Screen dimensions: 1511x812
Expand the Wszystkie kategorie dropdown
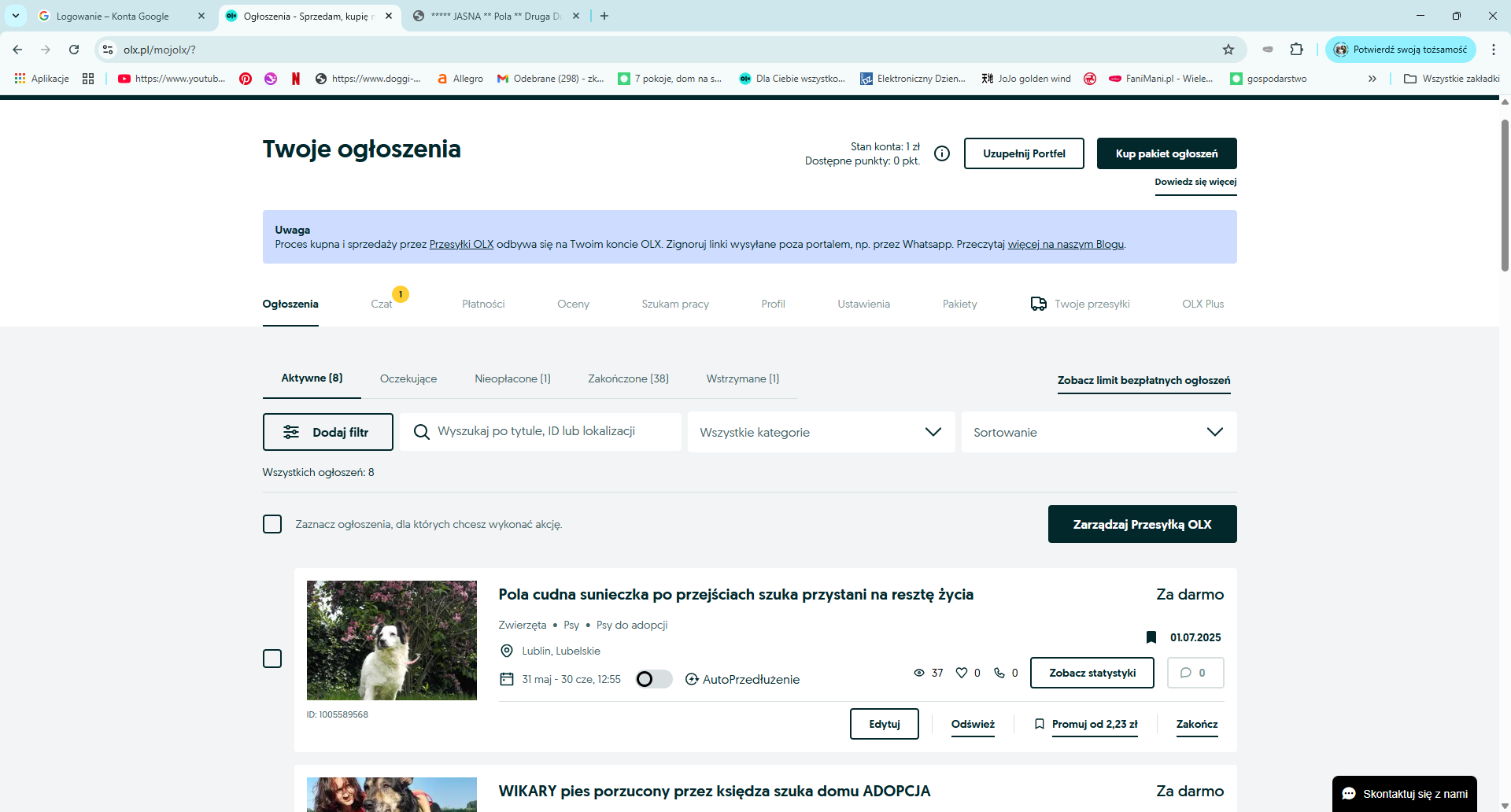821,432
